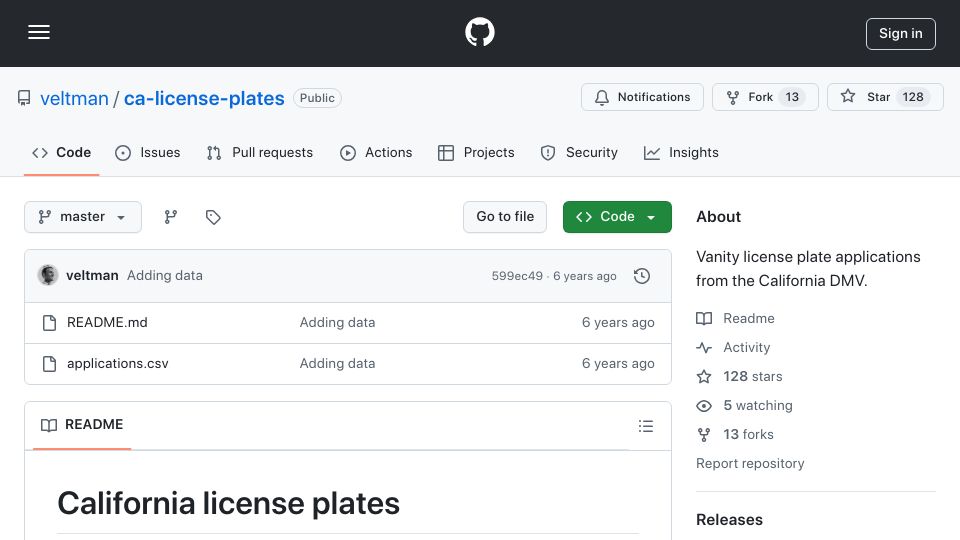Click the Fork count badge 13
Viewport: 960px width, 540px height.
click(792, 97)
